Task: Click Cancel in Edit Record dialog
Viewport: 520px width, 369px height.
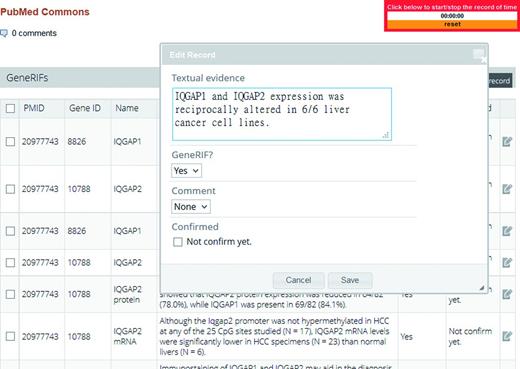Action: tap(298, 280)
